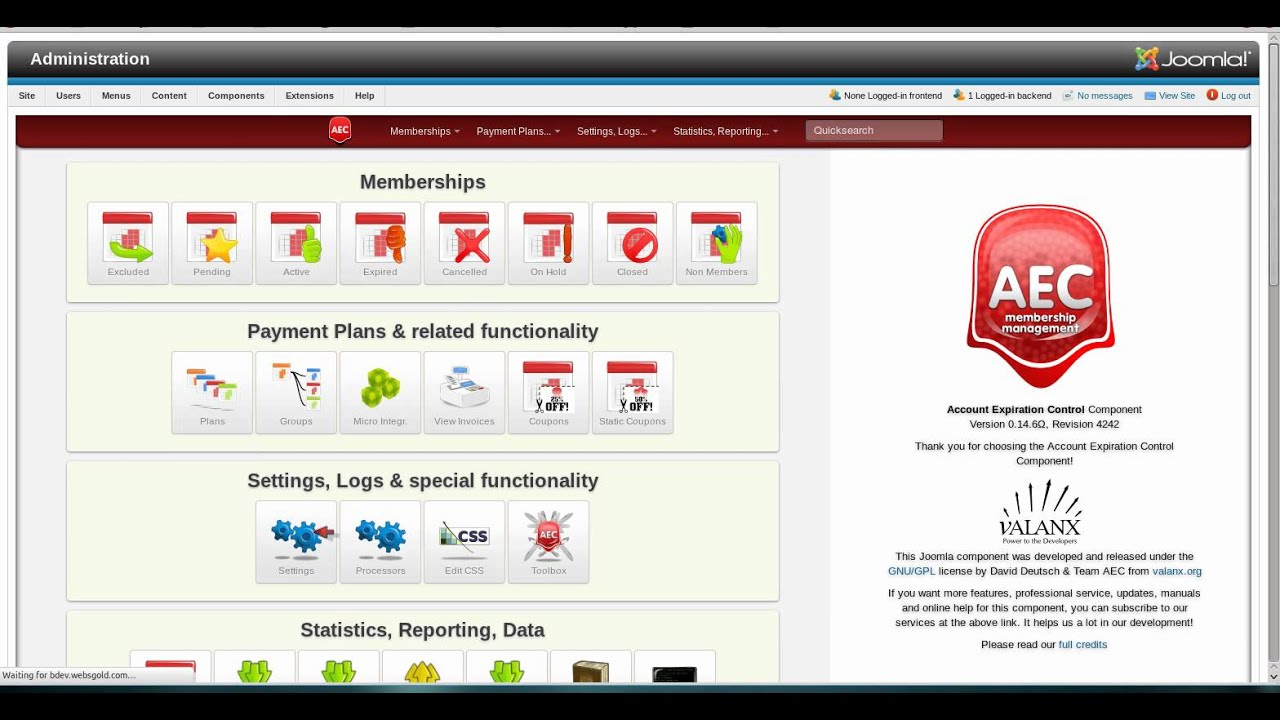Click the Joomla! logo in header
This screenshot has height=720, width=1280.
tap(1192, 59)
